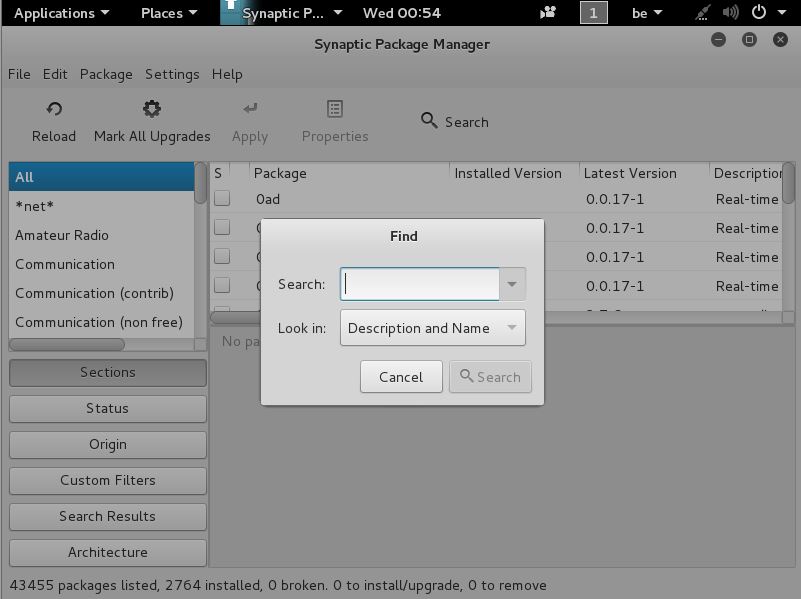Open the Edit menu
Image resolution: width=801 pixels, height=599 pixels.
[x=55, y=74]
